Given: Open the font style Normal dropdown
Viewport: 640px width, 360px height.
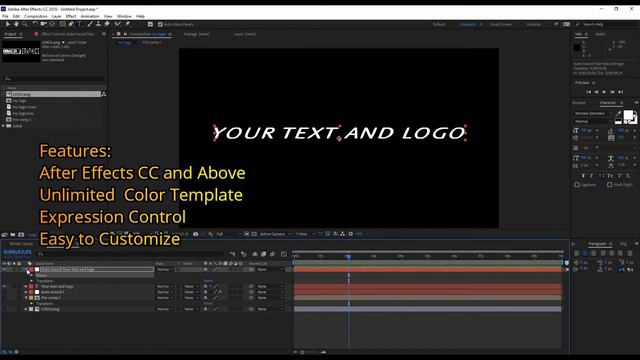Looking at the screenshot, I should click(593, 121).
